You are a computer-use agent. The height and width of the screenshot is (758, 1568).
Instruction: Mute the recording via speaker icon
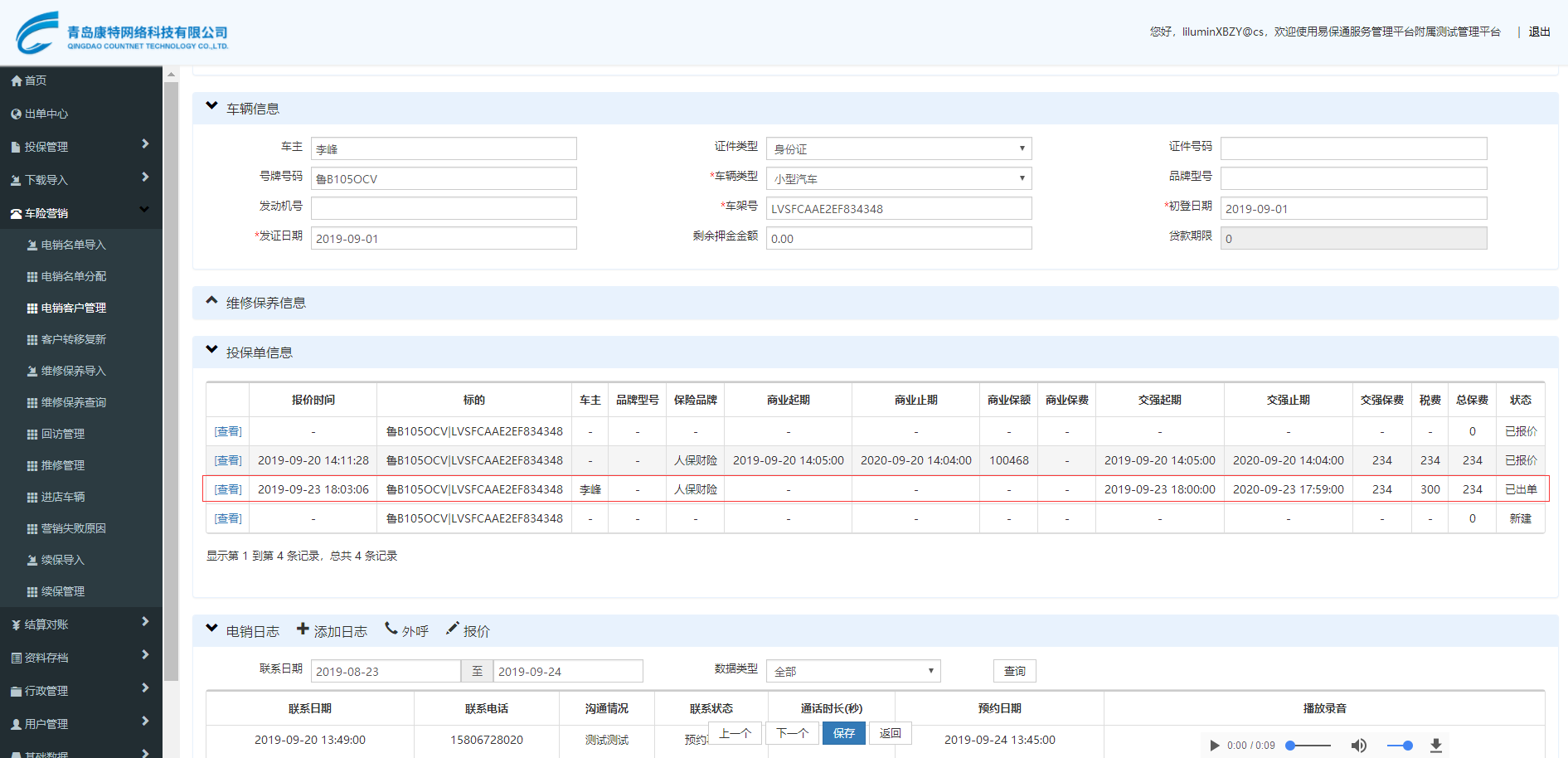tap(1359, 746)
